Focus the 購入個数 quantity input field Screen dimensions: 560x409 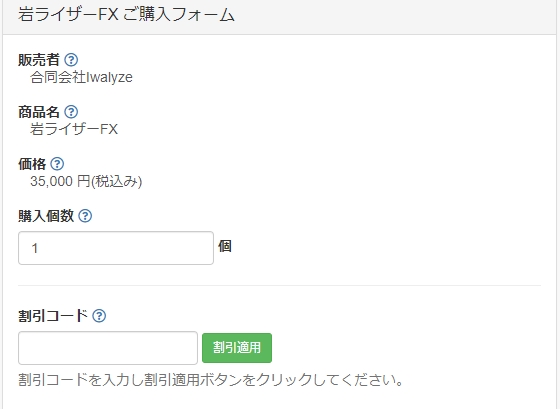[116, 248]
